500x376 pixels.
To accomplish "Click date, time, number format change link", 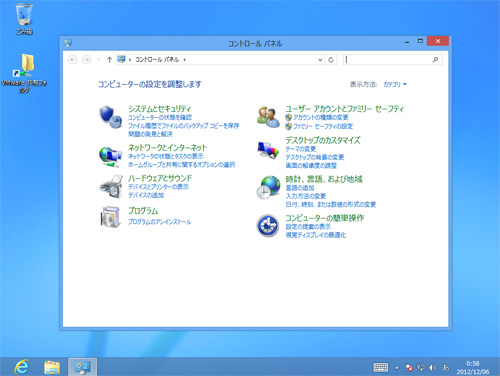I will [x=331, y=204].
